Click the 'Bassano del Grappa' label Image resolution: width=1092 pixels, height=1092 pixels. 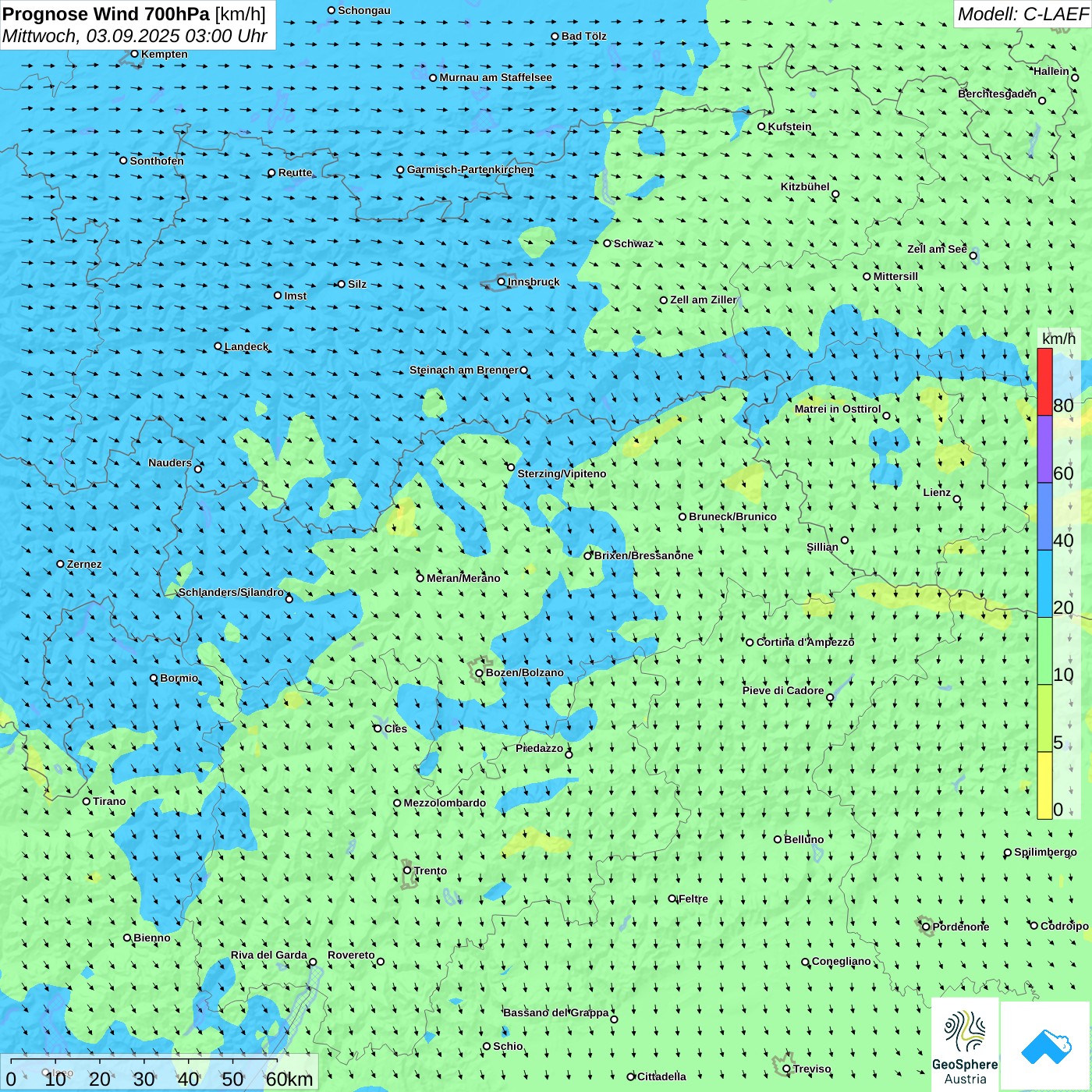coord(556,1012)
